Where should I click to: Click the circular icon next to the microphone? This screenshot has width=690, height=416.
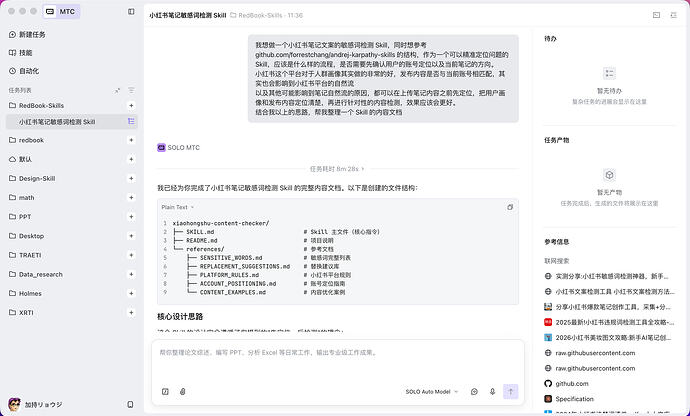474,391
